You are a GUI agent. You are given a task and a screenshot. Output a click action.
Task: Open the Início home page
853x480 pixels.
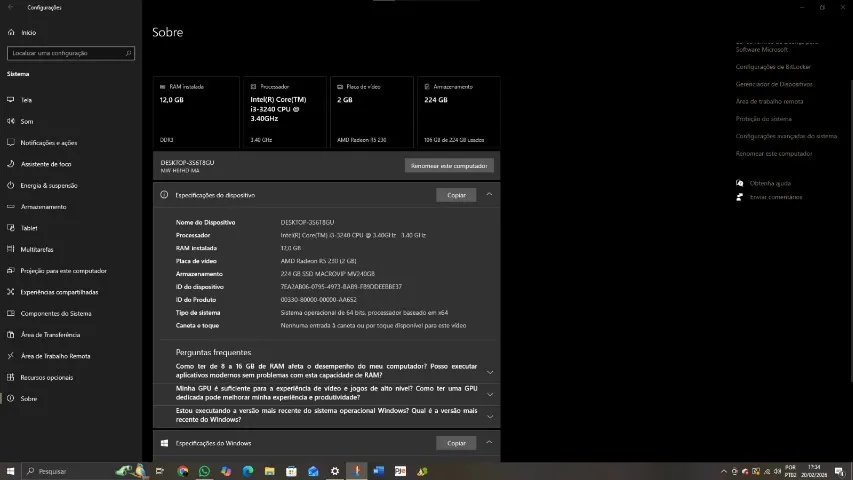(28, 32)
